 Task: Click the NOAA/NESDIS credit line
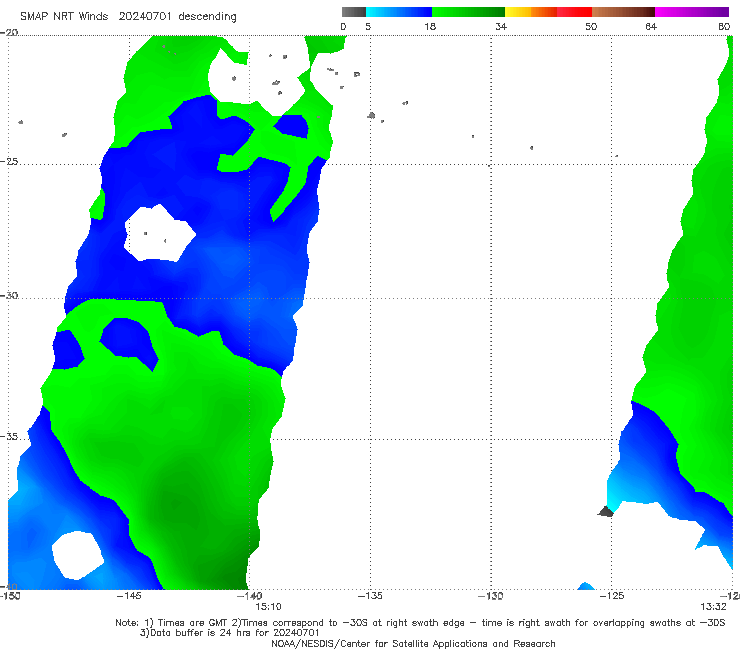tap(413, 643)
